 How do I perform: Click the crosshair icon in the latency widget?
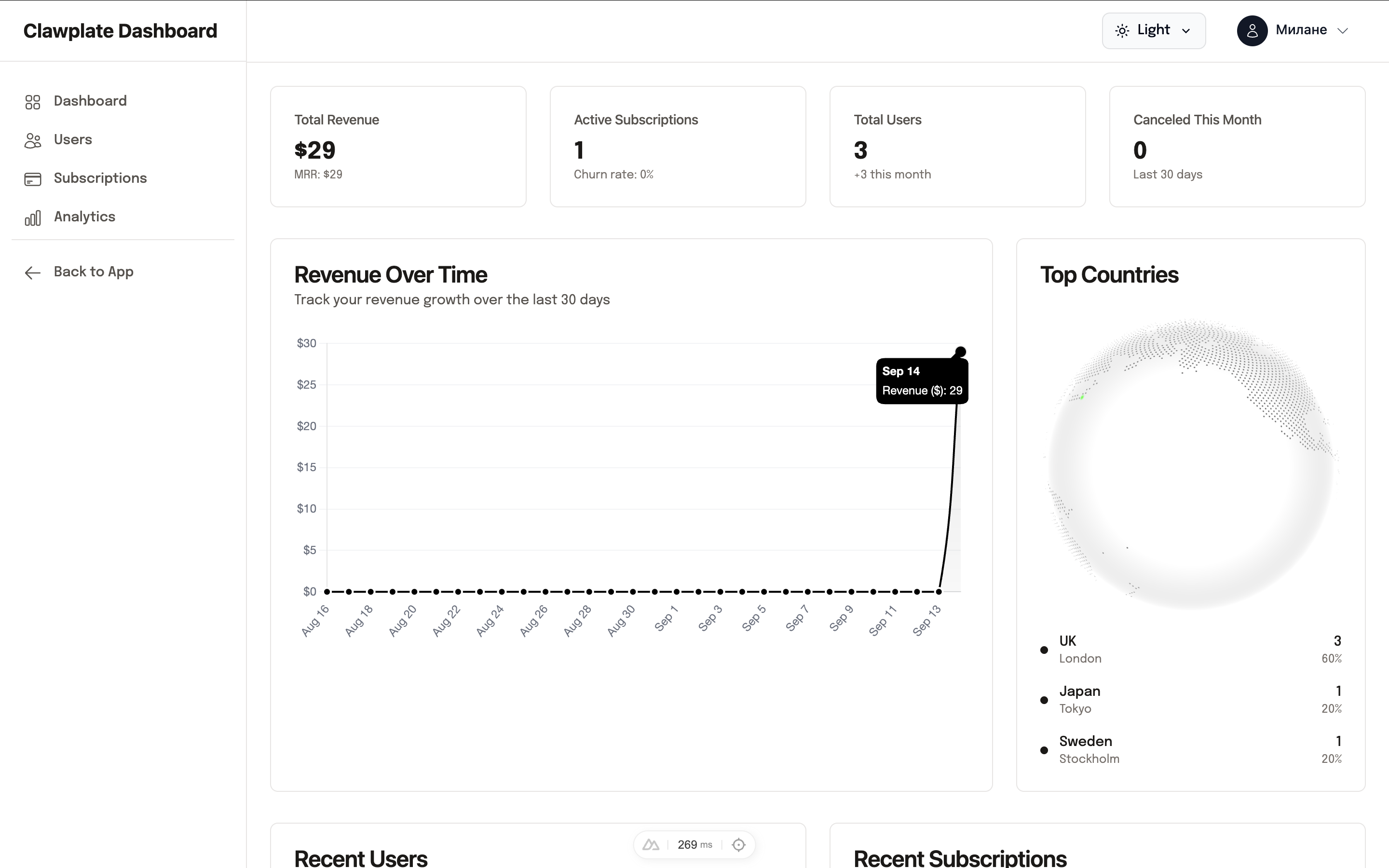[739, 844]
